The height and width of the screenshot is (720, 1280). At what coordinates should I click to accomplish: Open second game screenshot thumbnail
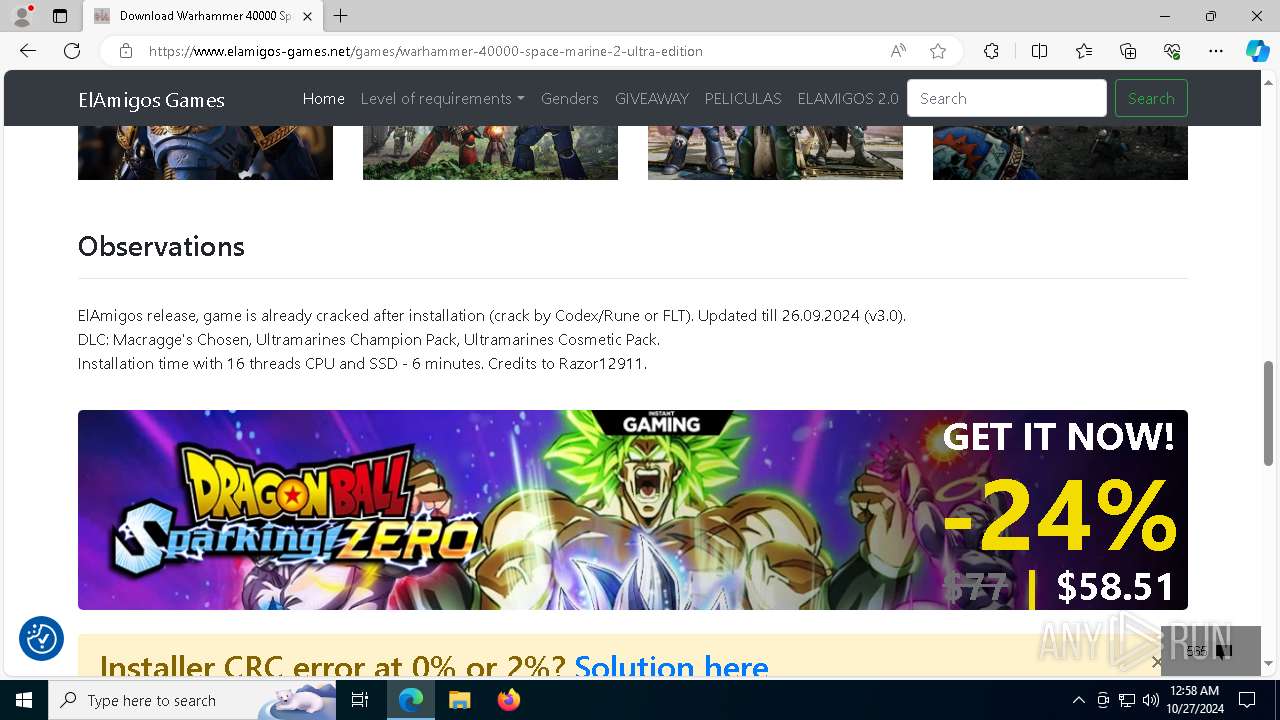tap(490, 153)
